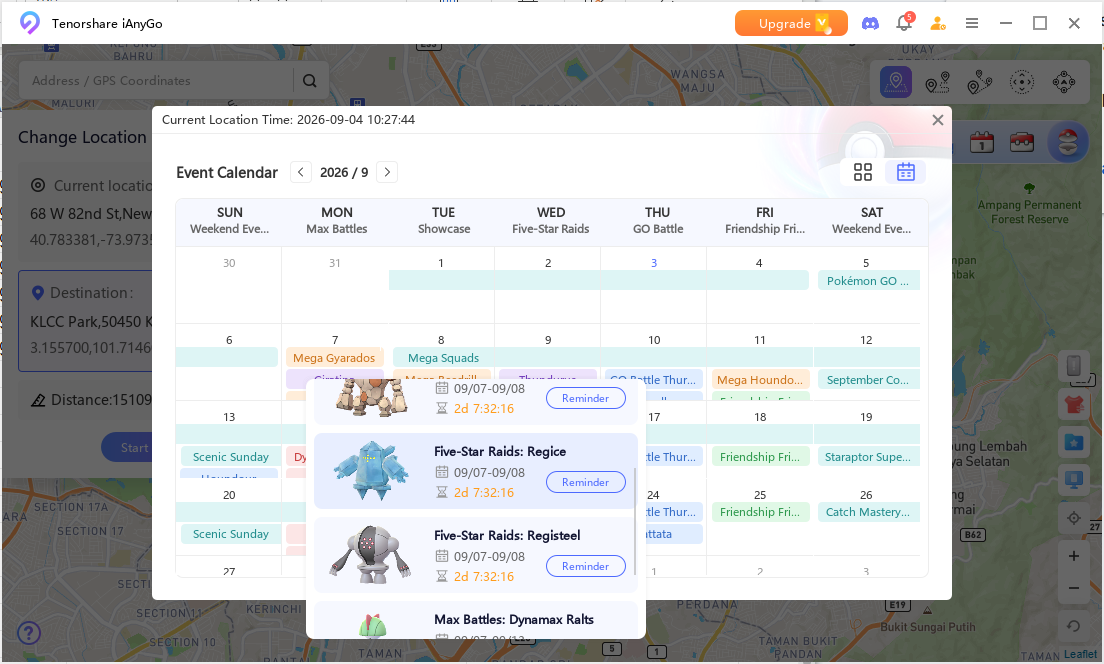The height and width of the screenshot is (664, 1104).
Task: Select the jump teleport mode icon
Action: coord(1022,82)
